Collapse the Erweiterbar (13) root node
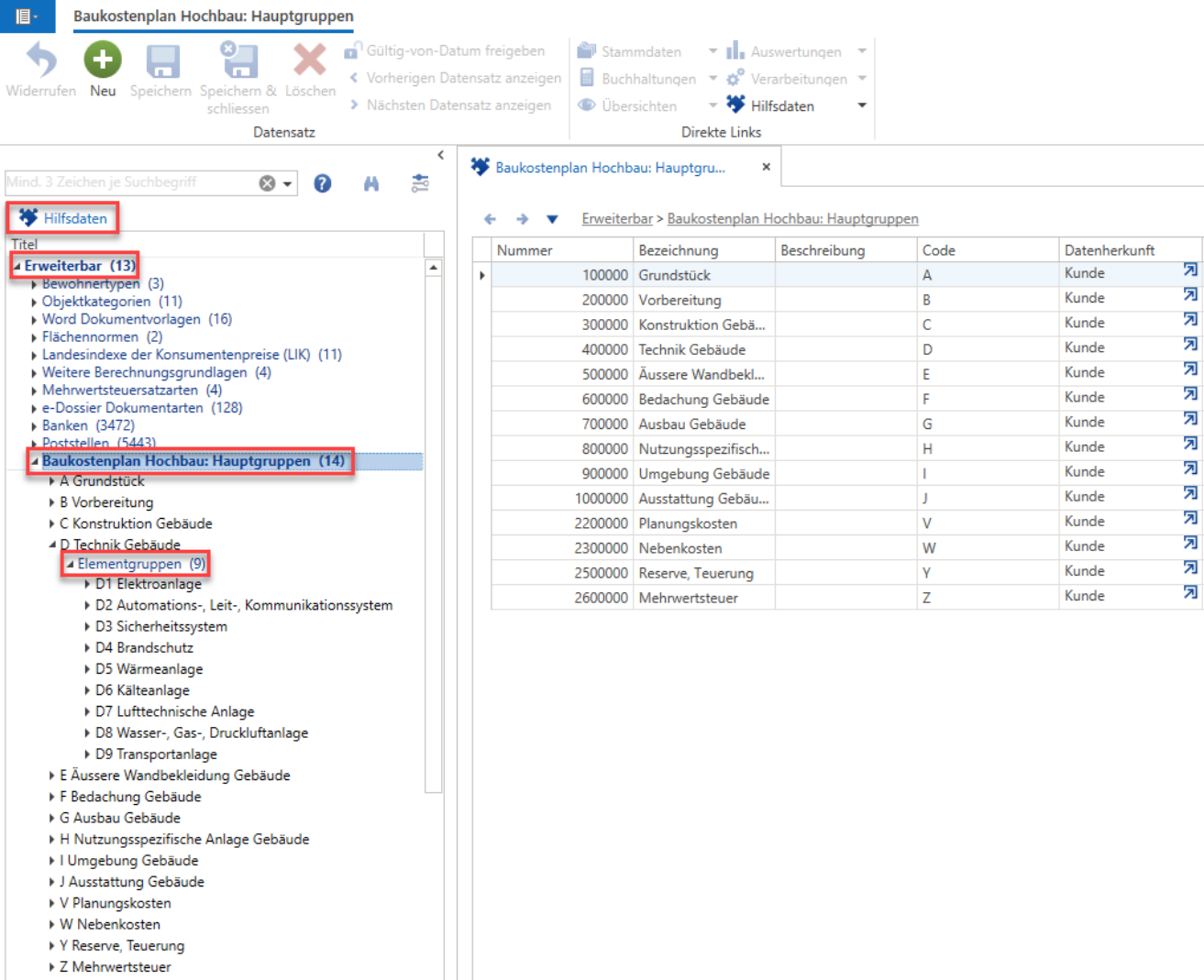1204x980 pixels. pos(17,266)
